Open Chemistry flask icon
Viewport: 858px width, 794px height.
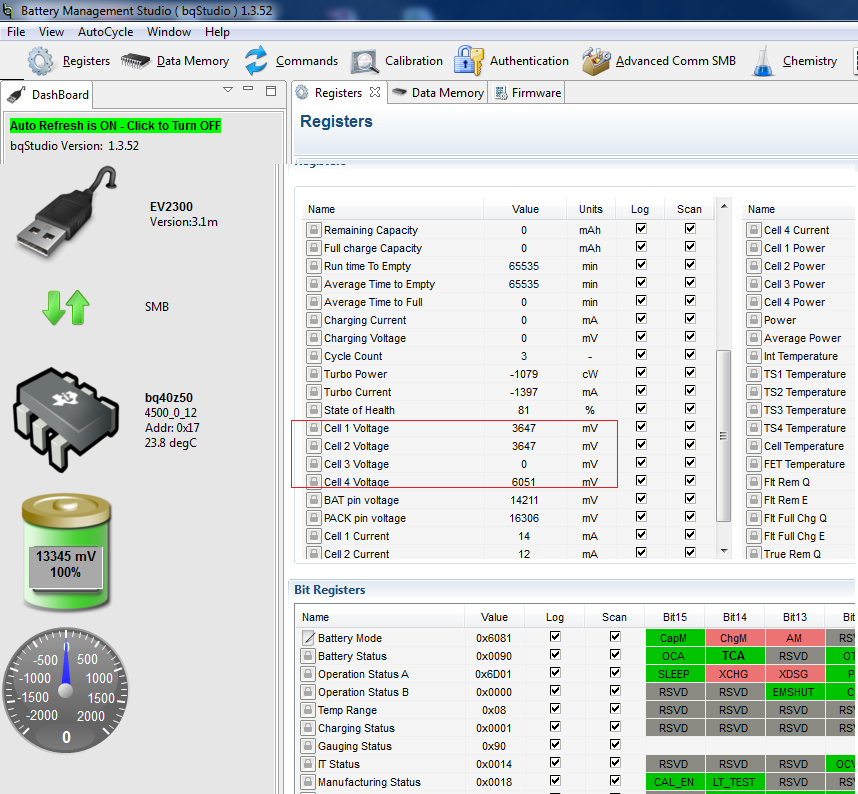click(763, 61)
